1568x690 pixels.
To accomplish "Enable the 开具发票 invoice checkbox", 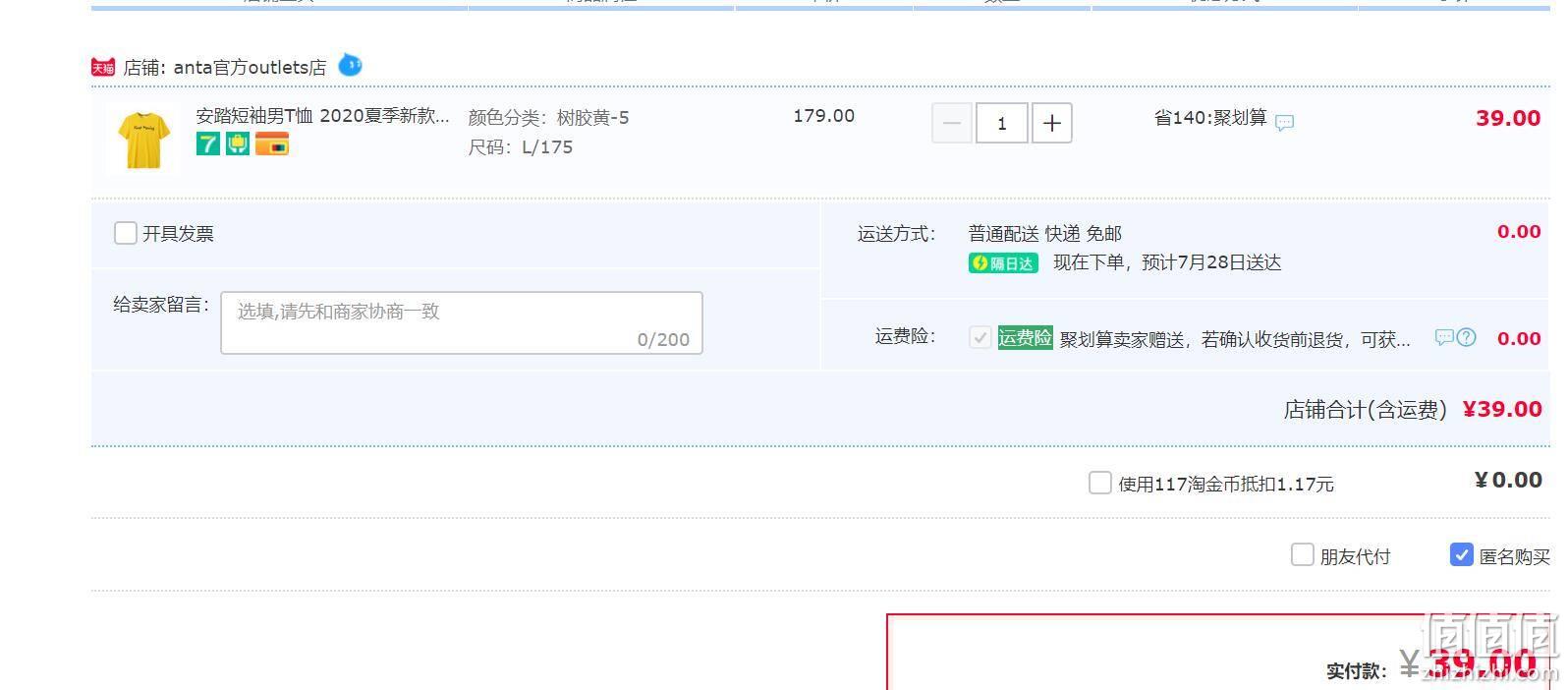I will (125, 233).
